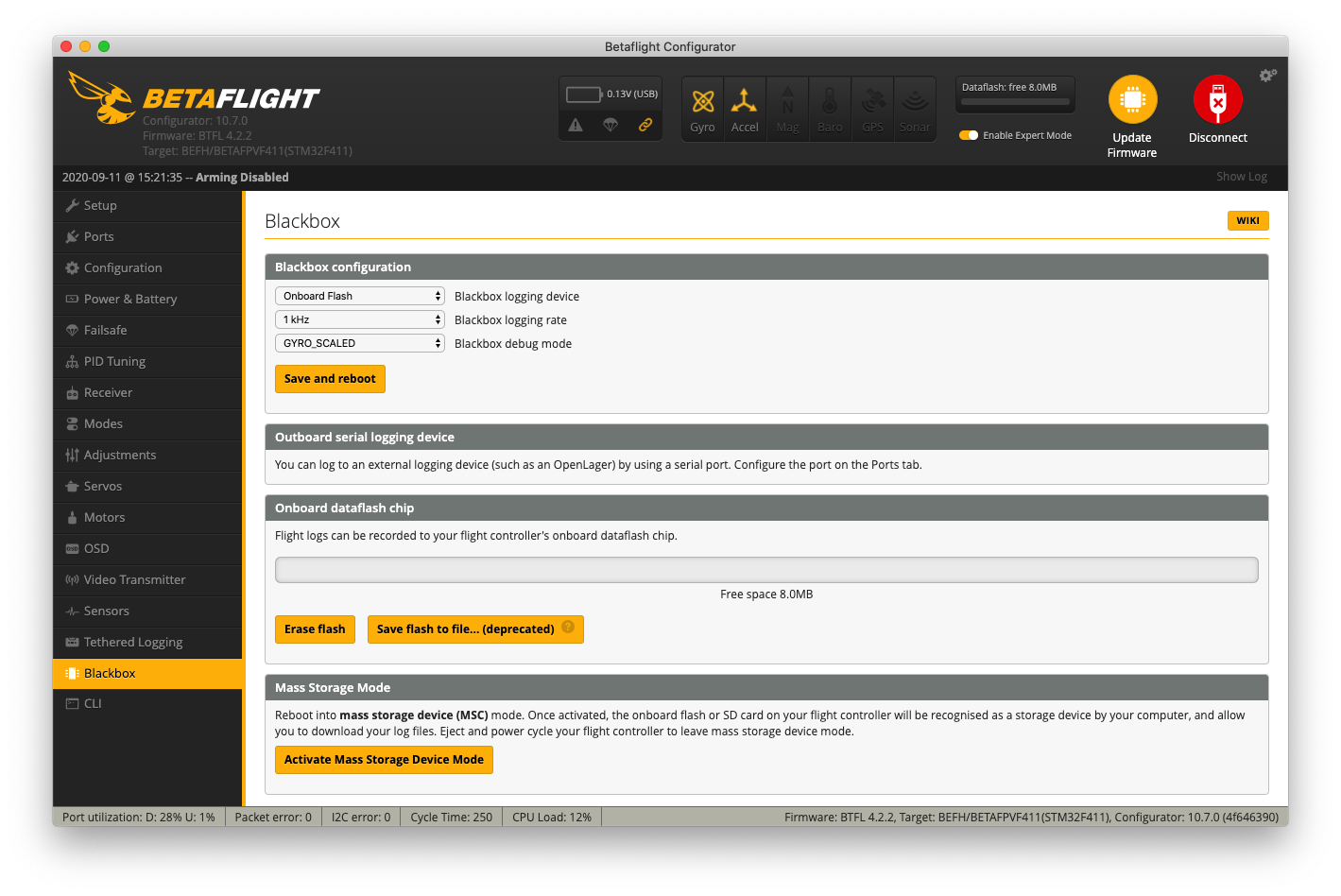Click Show Log link
1341x896 pixels.
coord(1242,177)
